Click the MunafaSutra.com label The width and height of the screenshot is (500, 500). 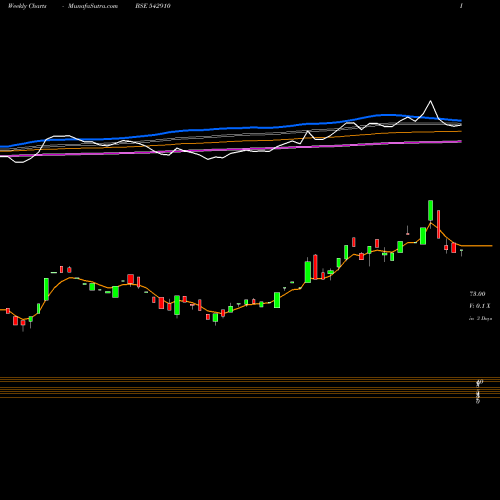(93, 6)
